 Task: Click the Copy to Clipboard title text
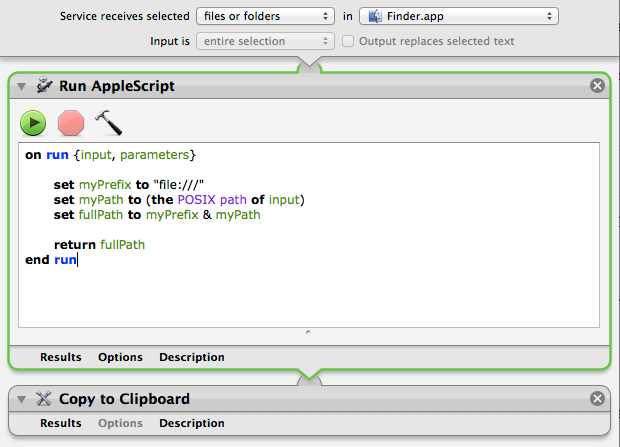point(124,399)
